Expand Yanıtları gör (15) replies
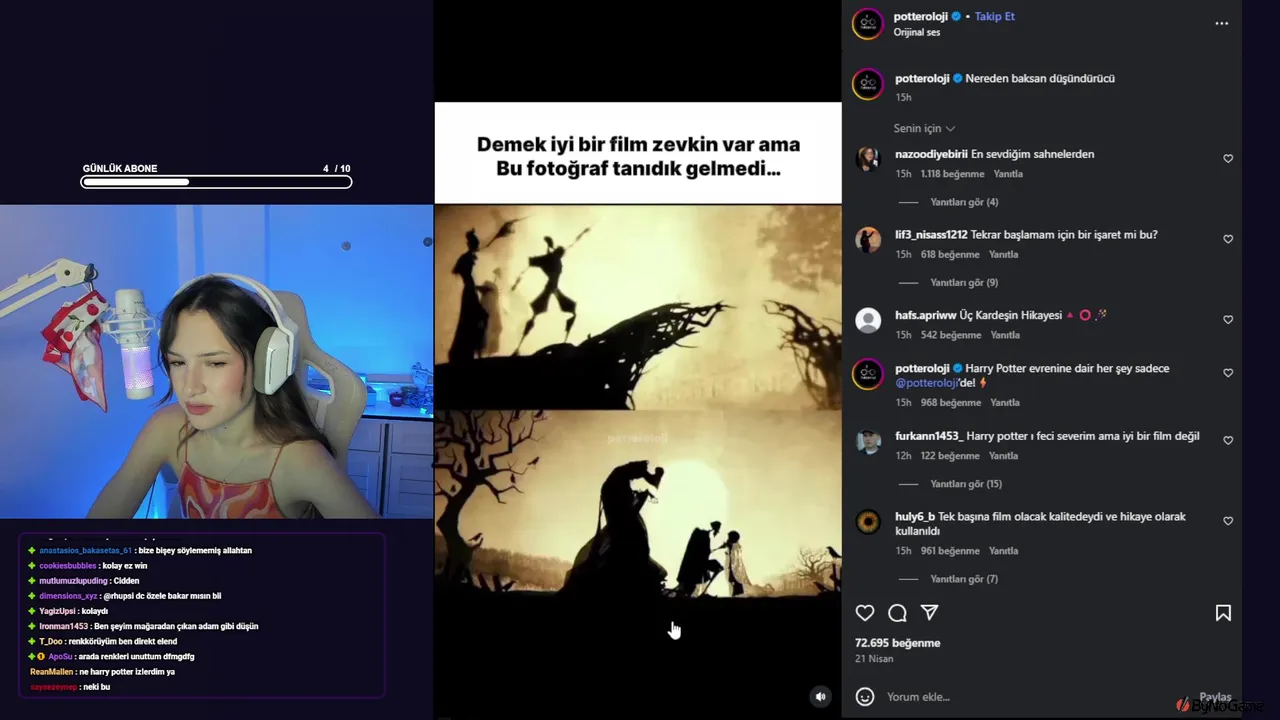Viewport: 1280px width, 720px height. coord(966,484)
